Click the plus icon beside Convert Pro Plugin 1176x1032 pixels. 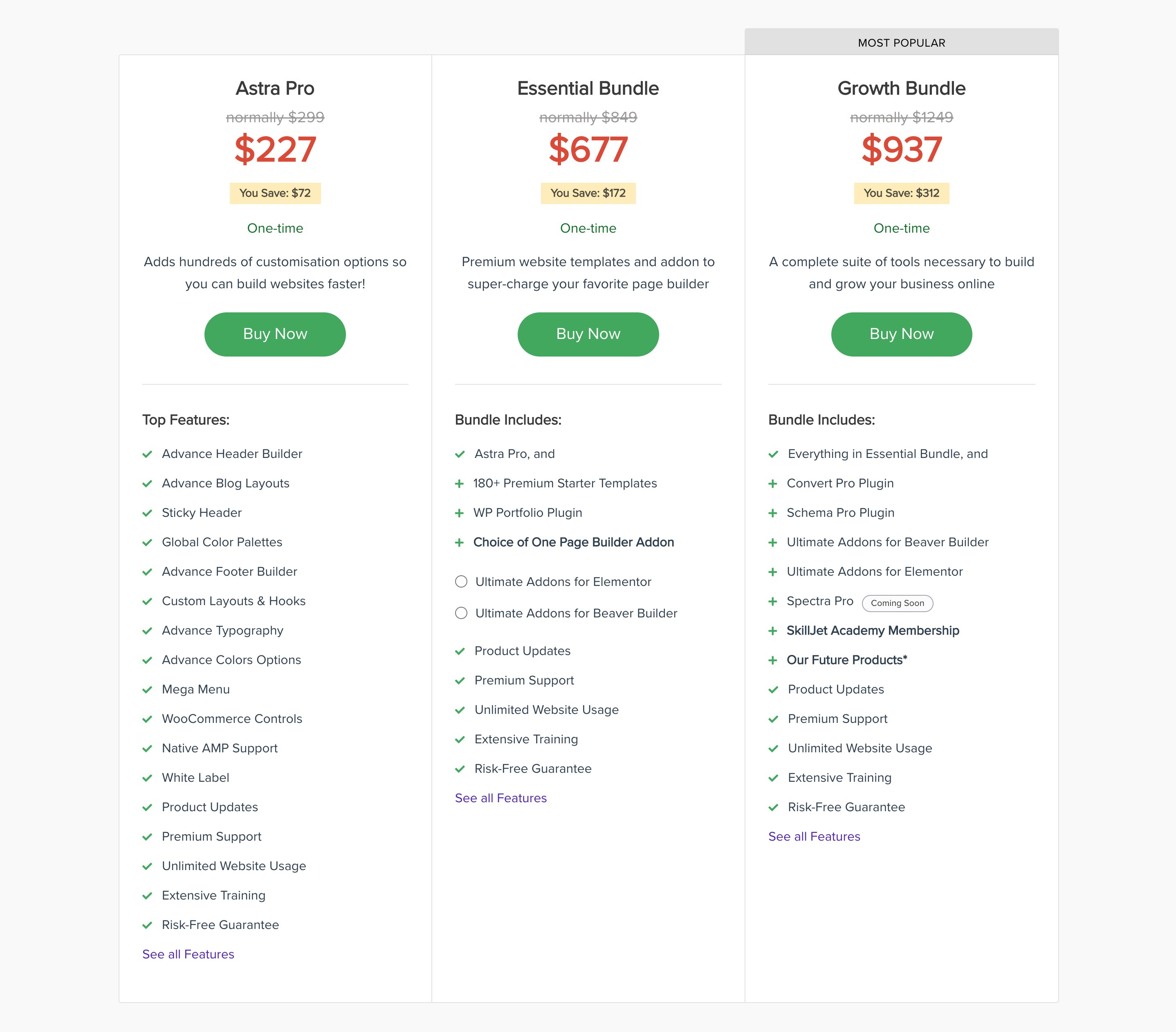point(773,484)
